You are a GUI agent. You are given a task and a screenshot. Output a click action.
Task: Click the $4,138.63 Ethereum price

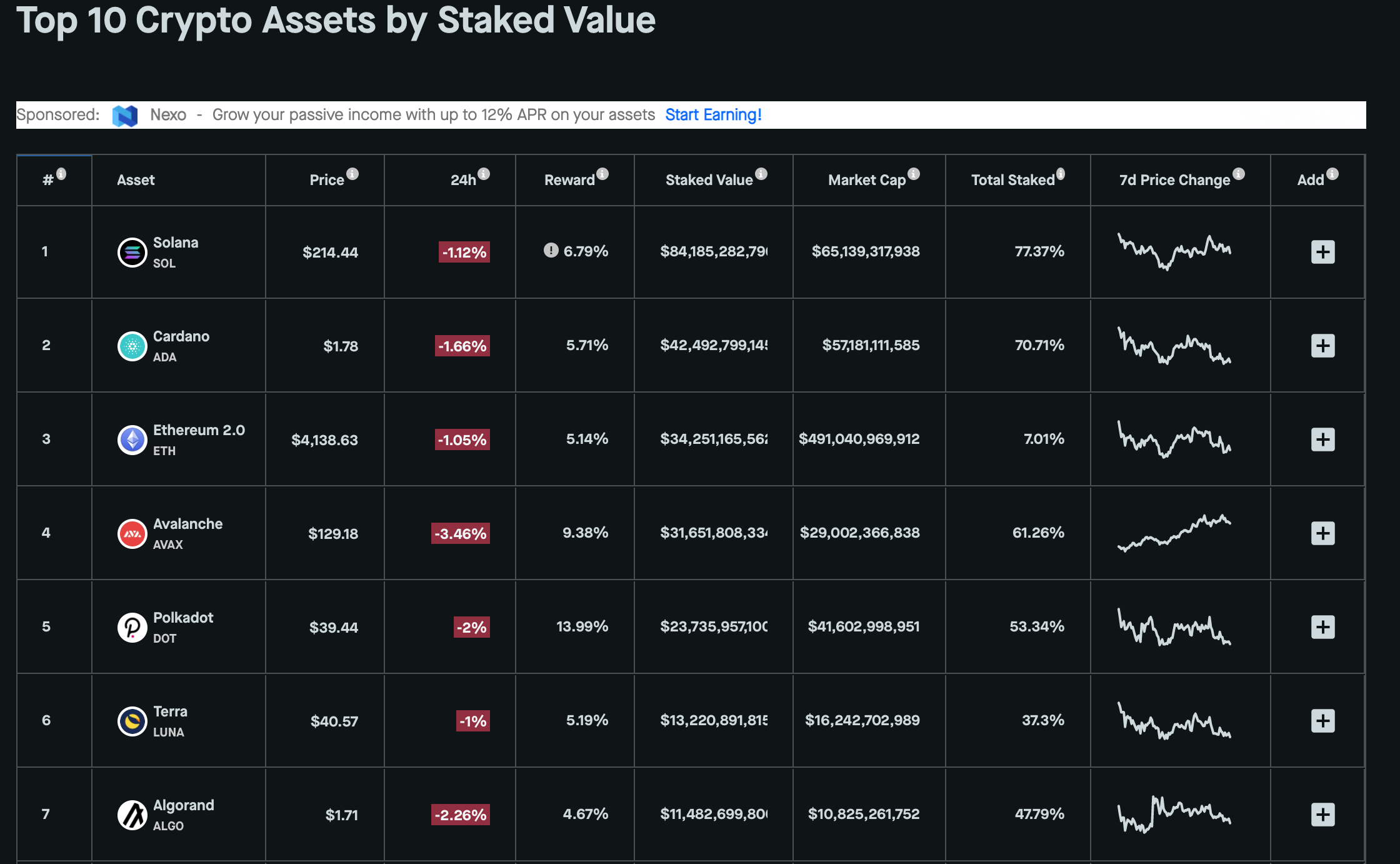pyautogui.click(x=324, y=440)
